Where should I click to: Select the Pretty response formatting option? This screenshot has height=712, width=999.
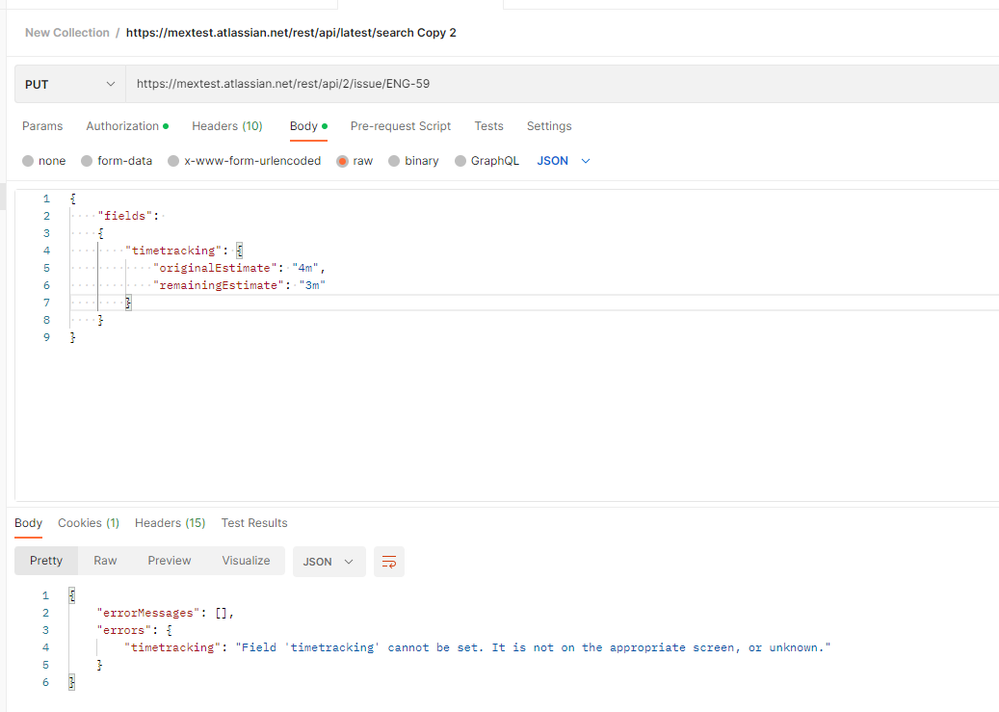(45, 561)
